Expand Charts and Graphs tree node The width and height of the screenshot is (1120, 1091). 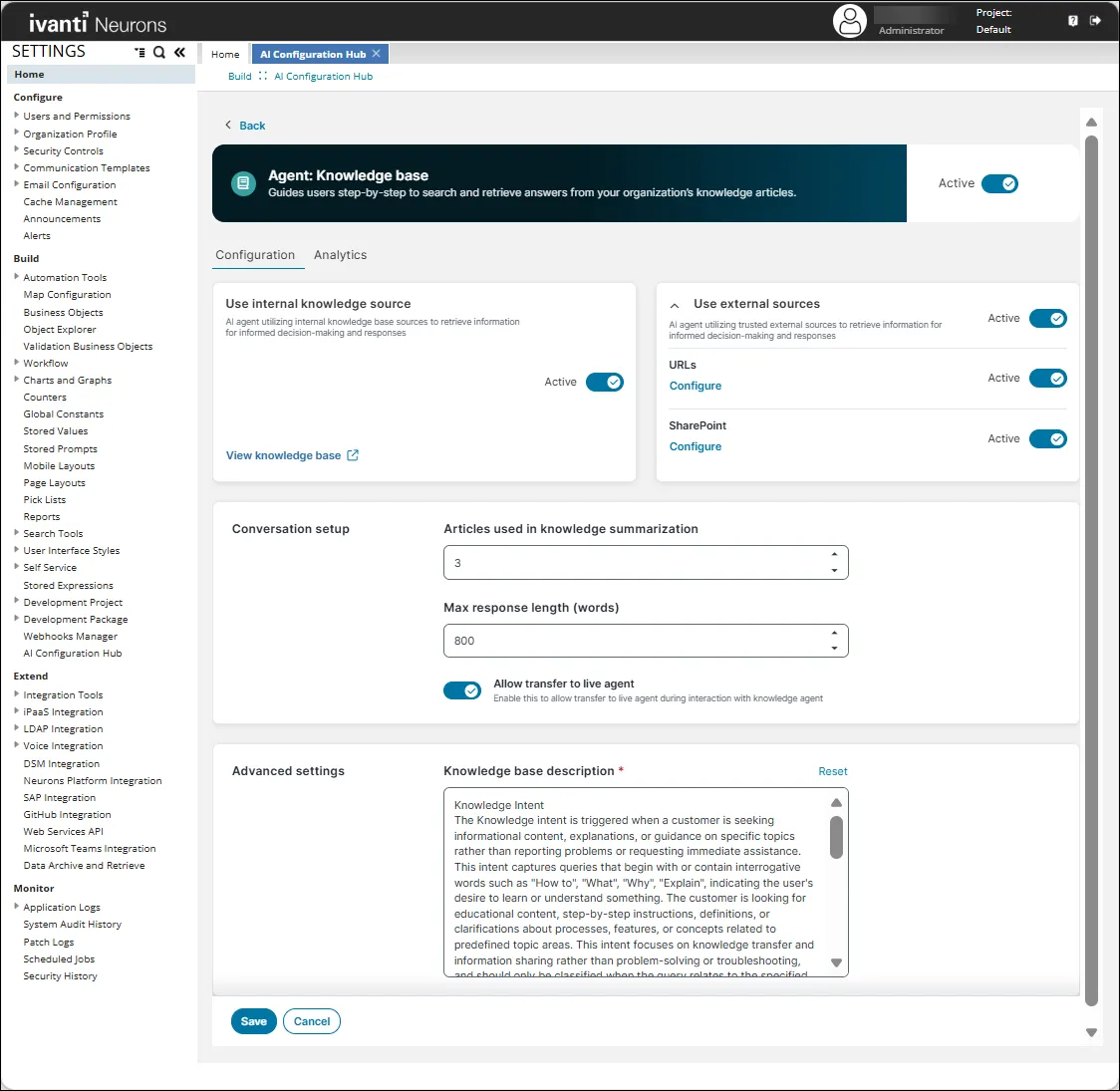point(16,380)
